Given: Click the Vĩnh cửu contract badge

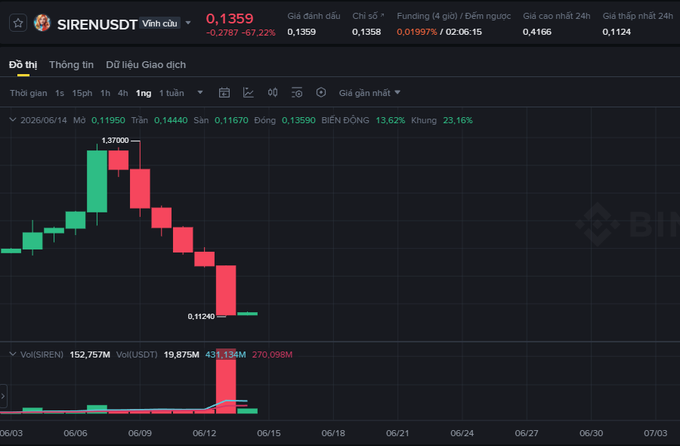Looking at the screenshot, I should coord(160,23).
